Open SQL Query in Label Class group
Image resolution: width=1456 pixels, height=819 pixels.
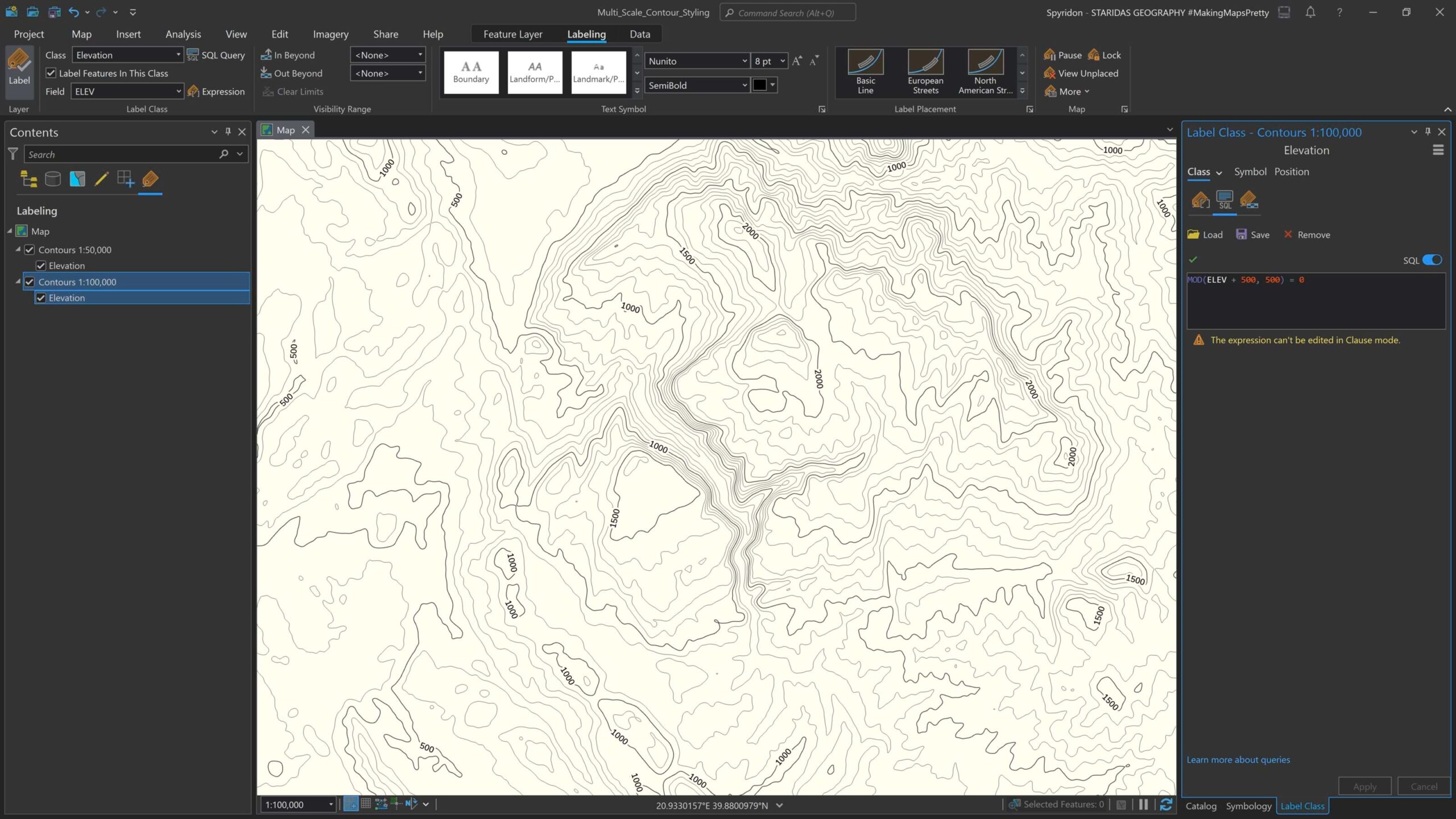[x=216, y=55]
